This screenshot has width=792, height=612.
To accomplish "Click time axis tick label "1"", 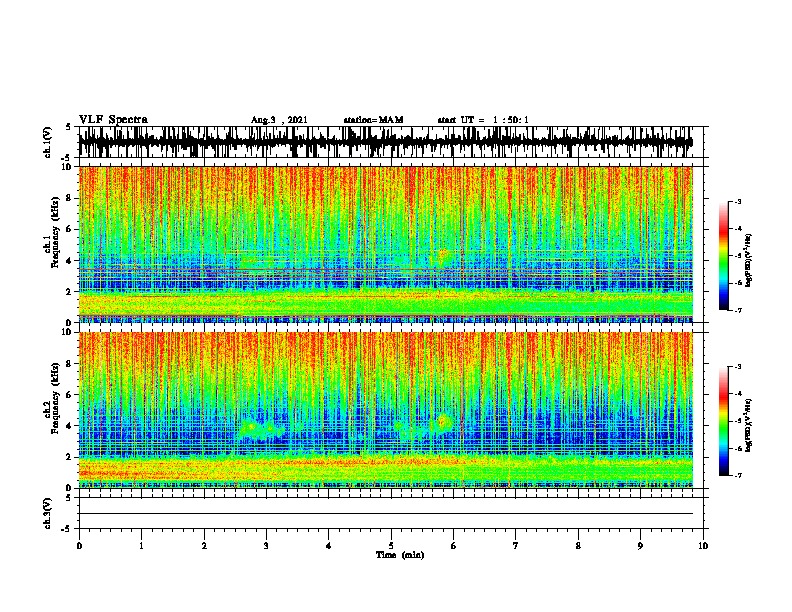I will pyautogui.click(x=141, y=546).
